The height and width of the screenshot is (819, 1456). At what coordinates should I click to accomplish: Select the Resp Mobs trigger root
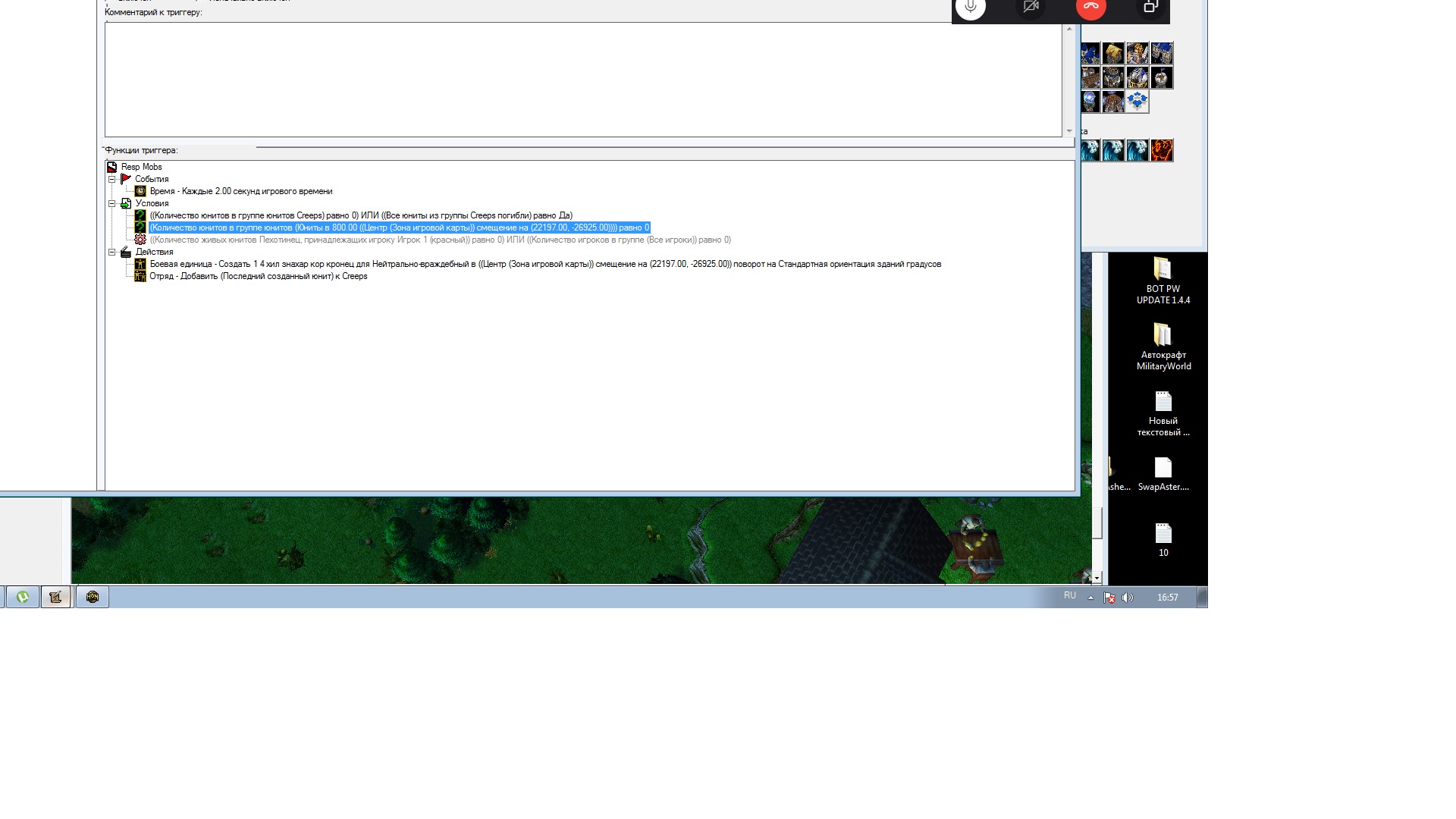141,168
